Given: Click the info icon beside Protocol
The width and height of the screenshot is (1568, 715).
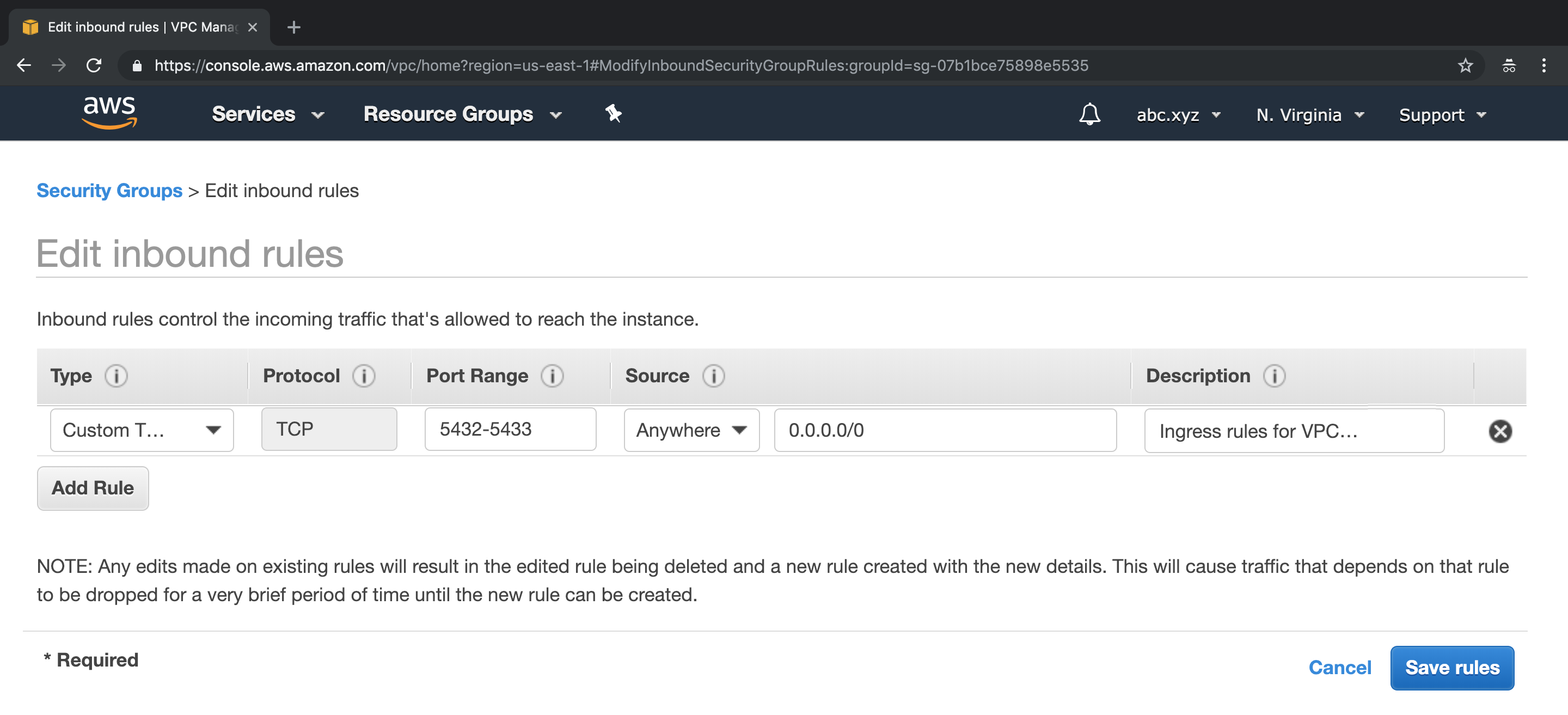Looking at the screenshot, I should [363, 376].
